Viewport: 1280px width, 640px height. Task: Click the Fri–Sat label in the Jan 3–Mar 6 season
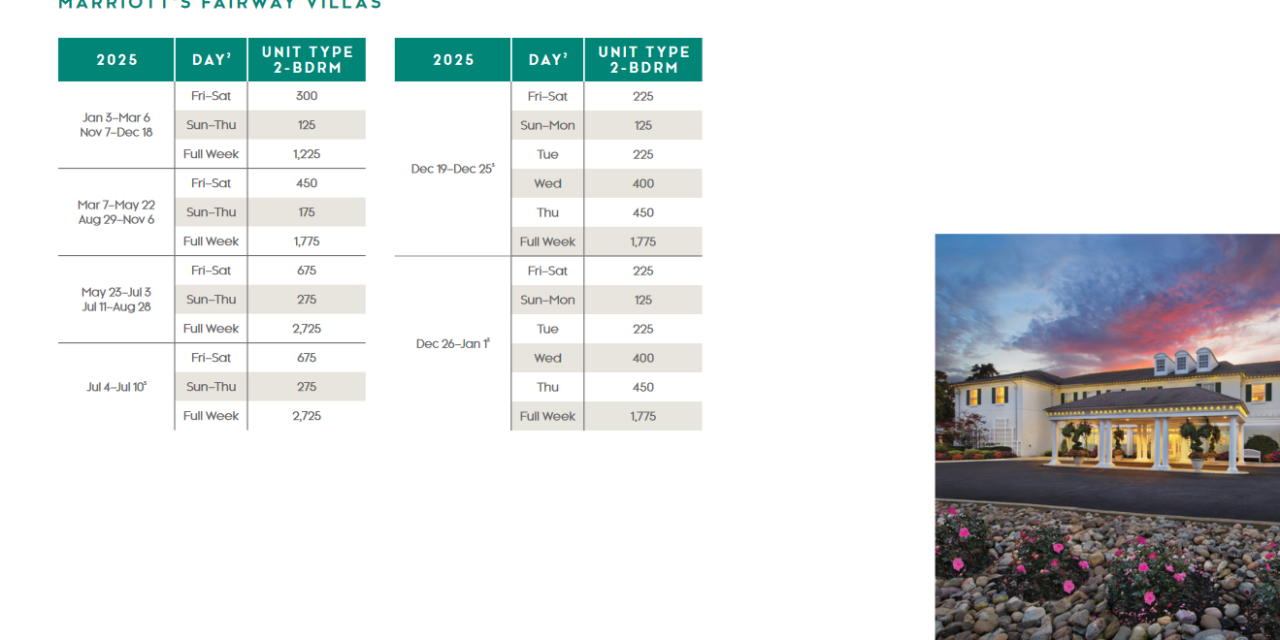pos(211,96)
